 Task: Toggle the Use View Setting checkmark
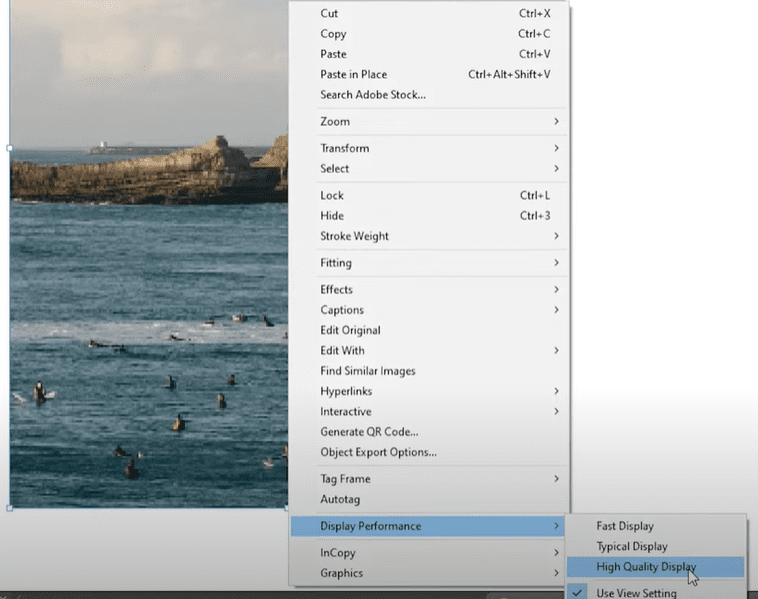click(x=656, y=592)
